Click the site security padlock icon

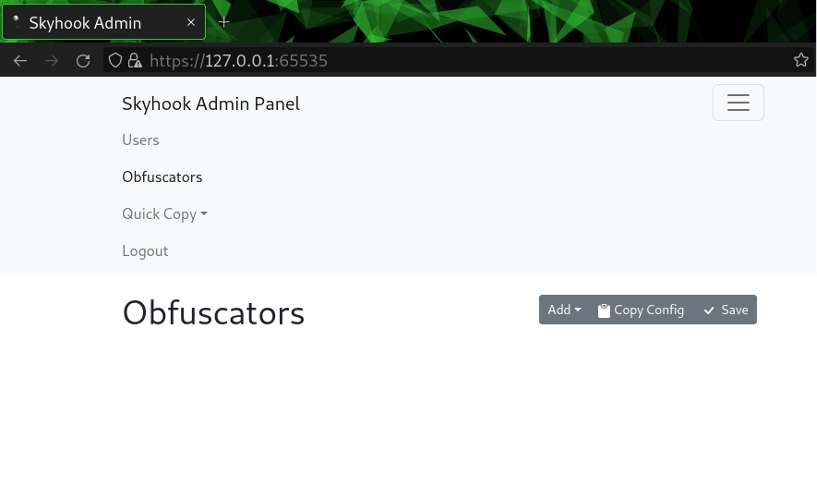pyautogui.click(x=135, y=61)
